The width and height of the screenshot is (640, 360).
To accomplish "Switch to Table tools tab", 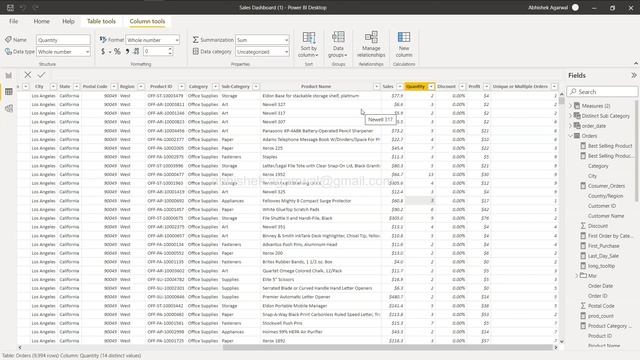I will pyautogui.click(x=101, y=21).
